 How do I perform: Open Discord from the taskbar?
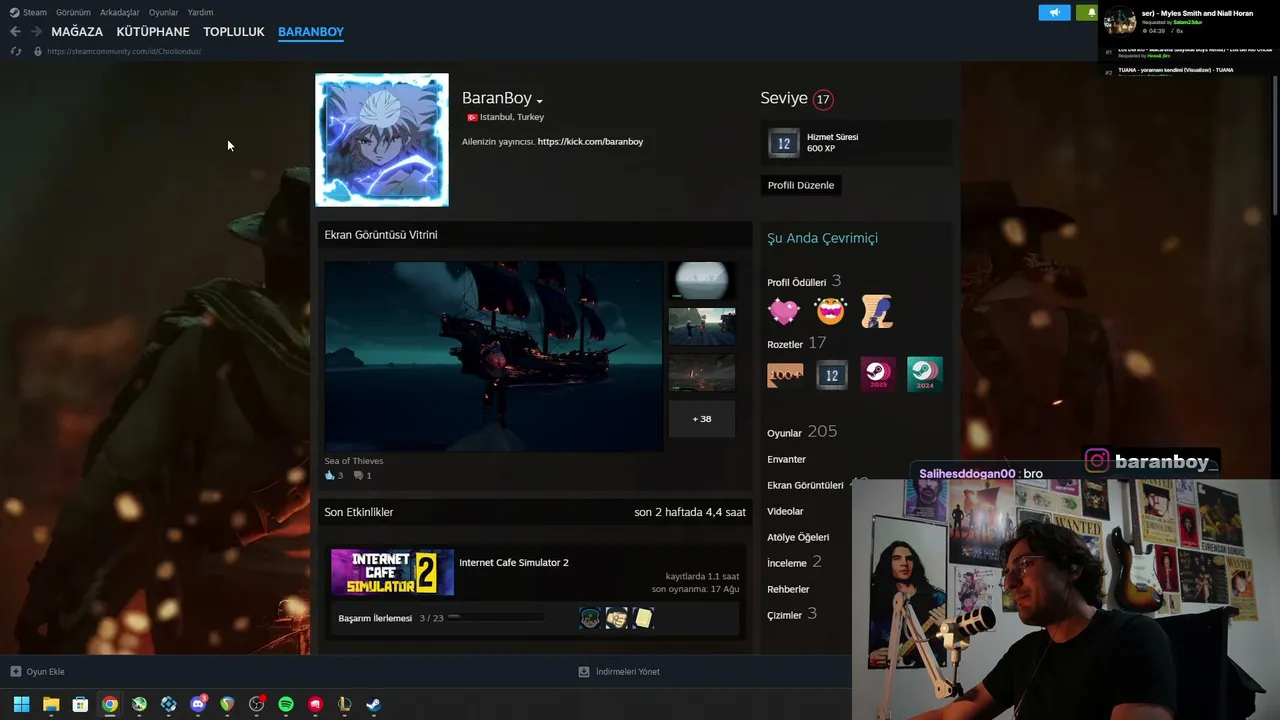tap(198, 704)
